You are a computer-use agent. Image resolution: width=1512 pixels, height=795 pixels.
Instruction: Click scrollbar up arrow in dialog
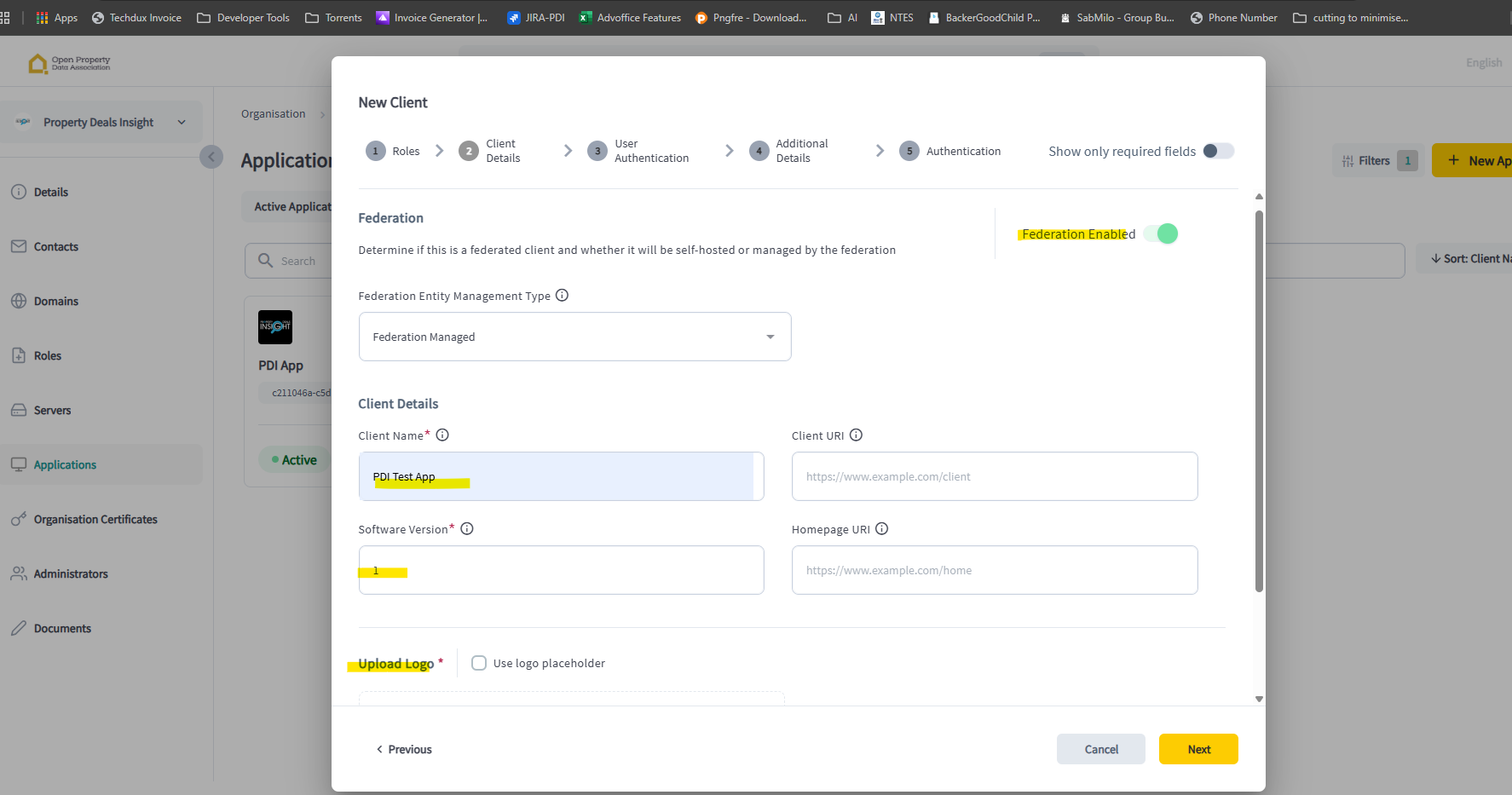tap(1259, 197)
